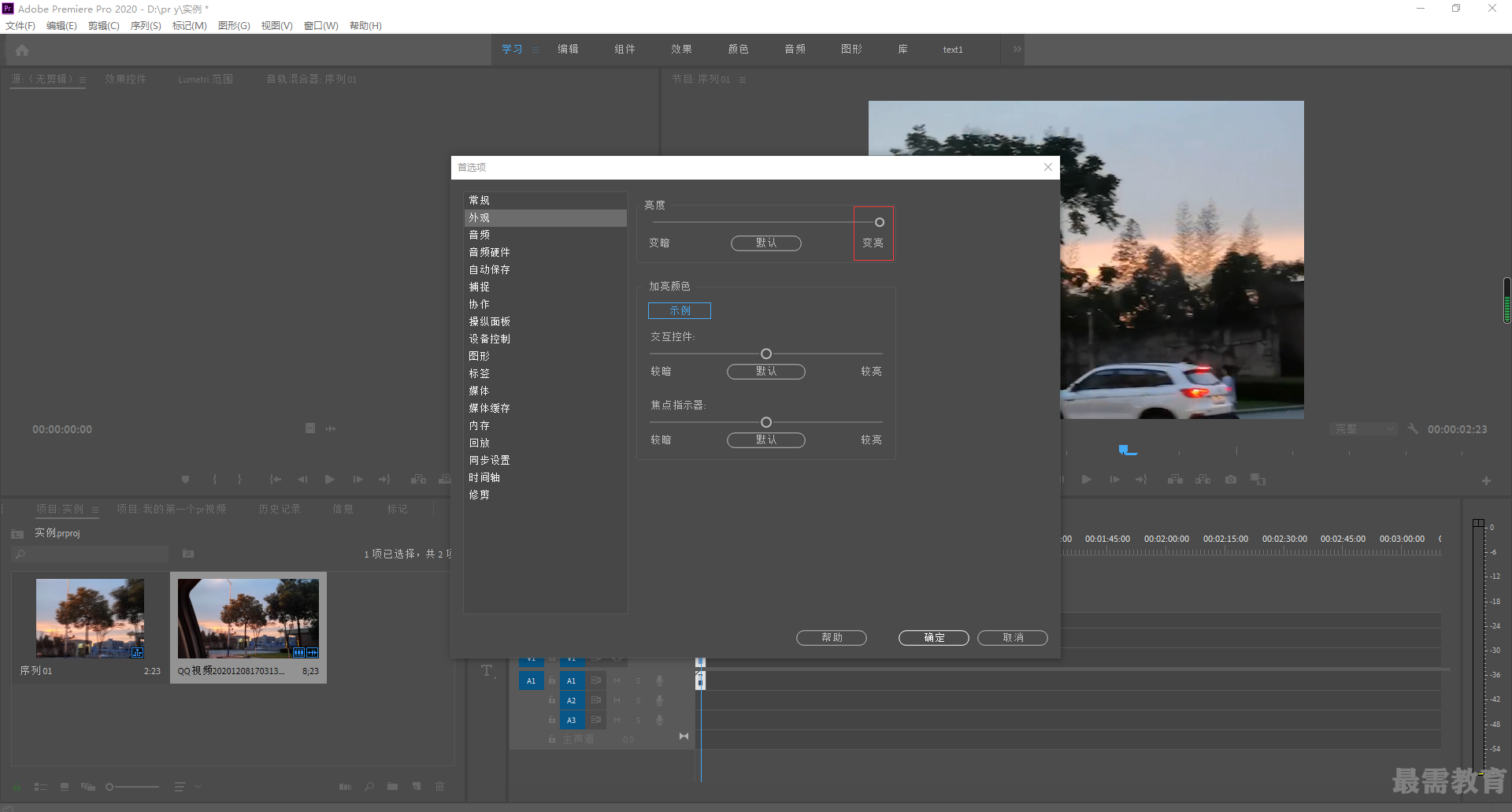Viewport: 1512px width, 812px height.
Task: Click the trash Clear icon in the project panel
Action: pyautogui.click(x=440, y=787)
